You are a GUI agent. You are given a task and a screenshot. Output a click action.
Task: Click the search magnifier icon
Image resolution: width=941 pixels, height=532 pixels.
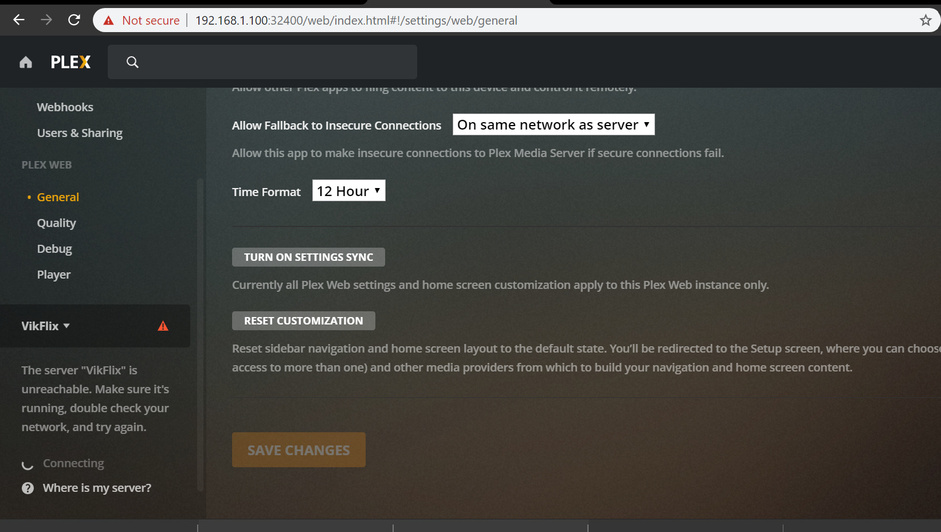133,62
